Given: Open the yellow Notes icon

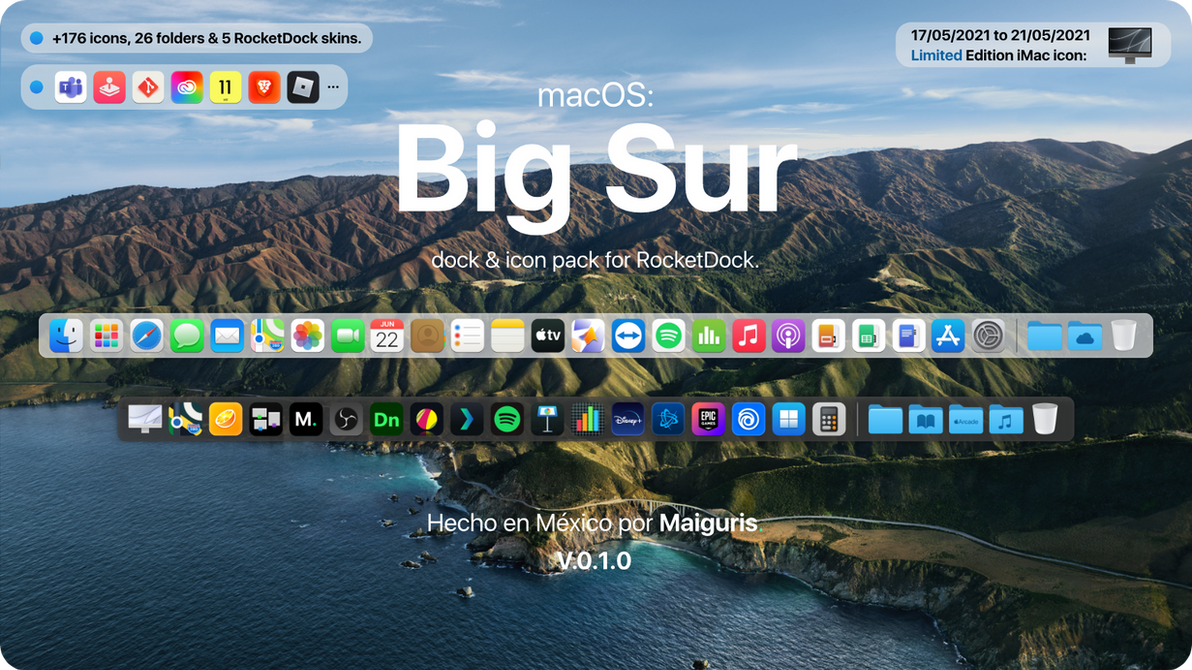Looking at the screenshot, I should pos(508,335).
